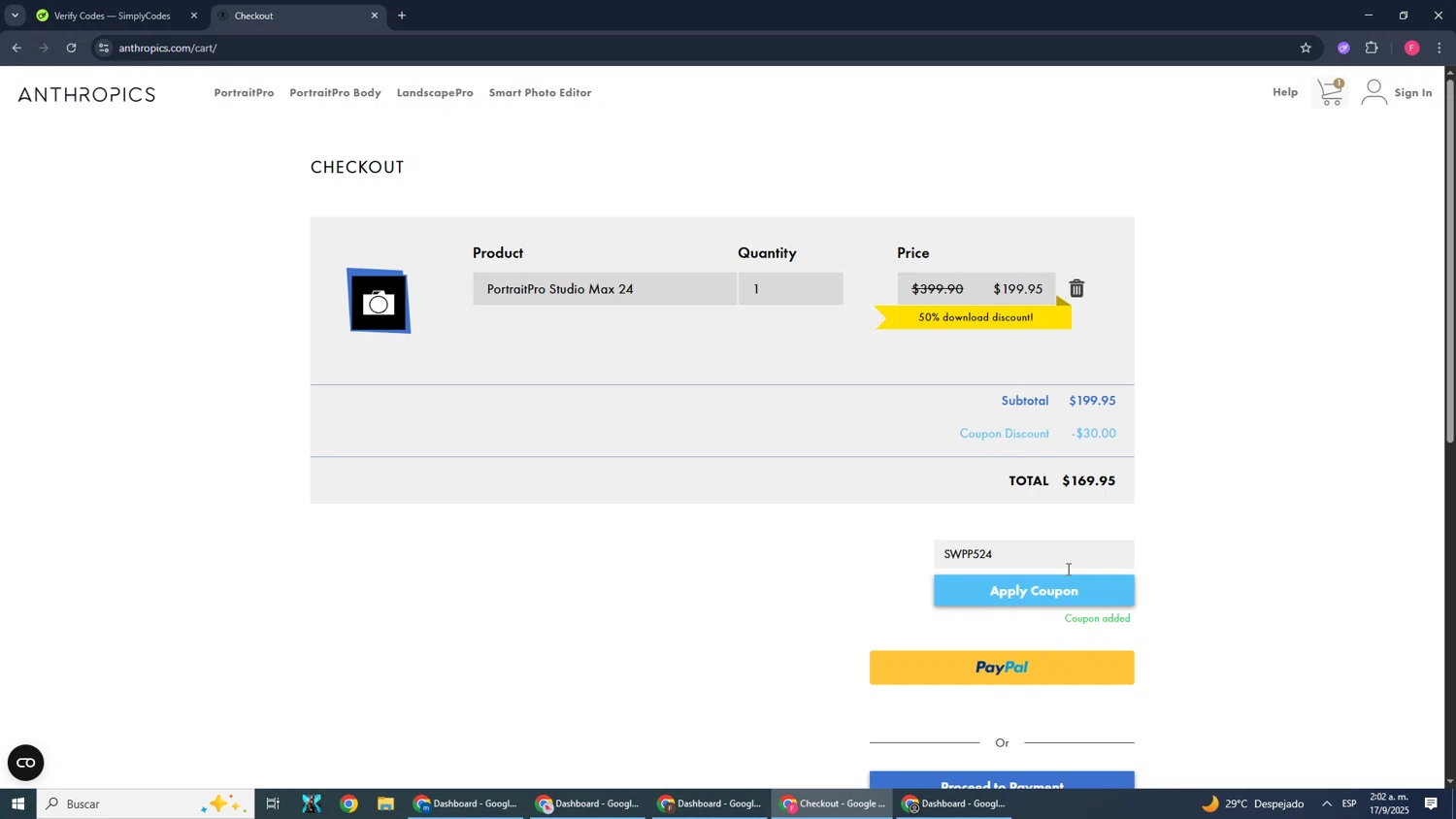This screenshot has width=1456, height=819.
Task: Click the Proceed to Payment button
Action: coord(1002,780)
